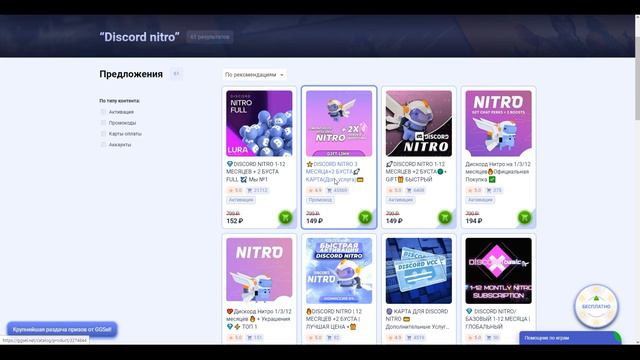Click the Предложения heading
The image size is (640, 360).
click(131, 74)
